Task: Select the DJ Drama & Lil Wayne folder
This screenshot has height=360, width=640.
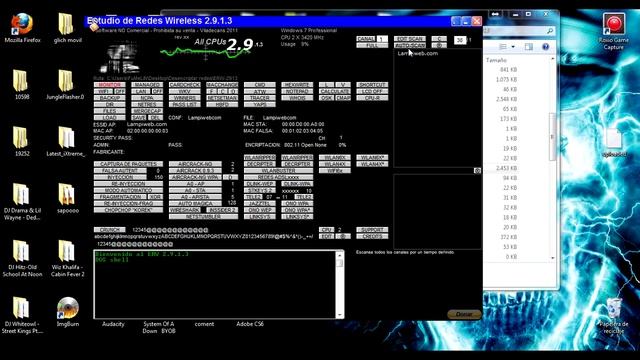Action: pyautogui.click(x=22, y=202)
